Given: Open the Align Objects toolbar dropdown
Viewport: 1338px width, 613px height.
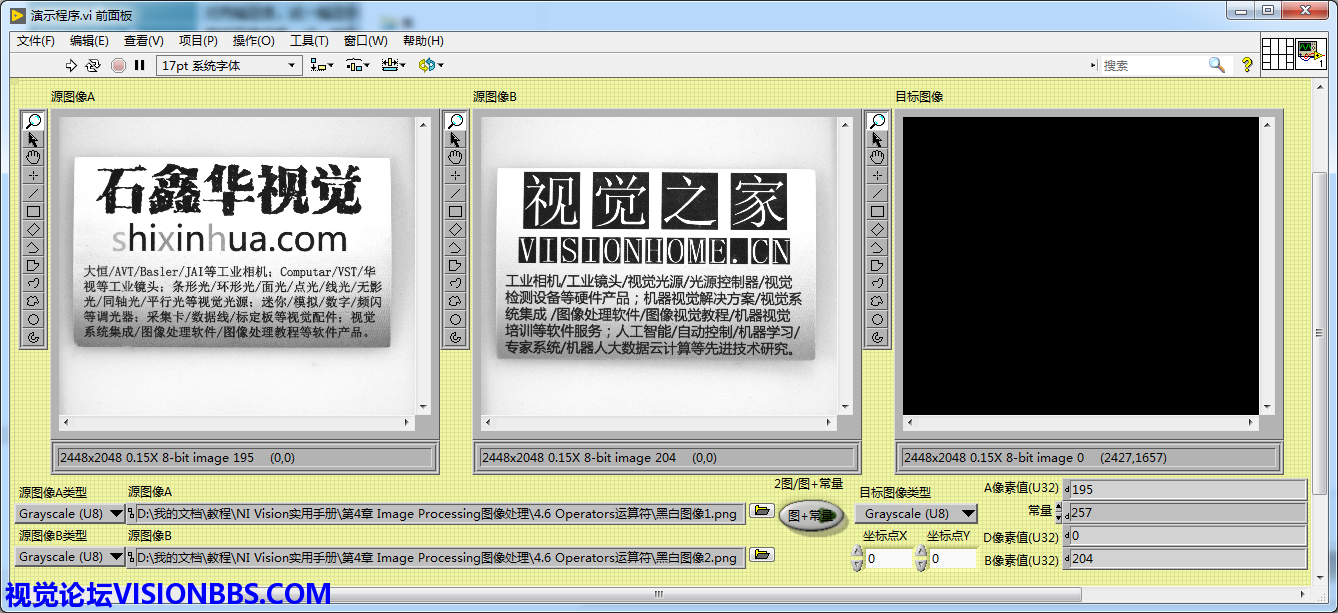Looking at the screenshot, I should (322, 65).
